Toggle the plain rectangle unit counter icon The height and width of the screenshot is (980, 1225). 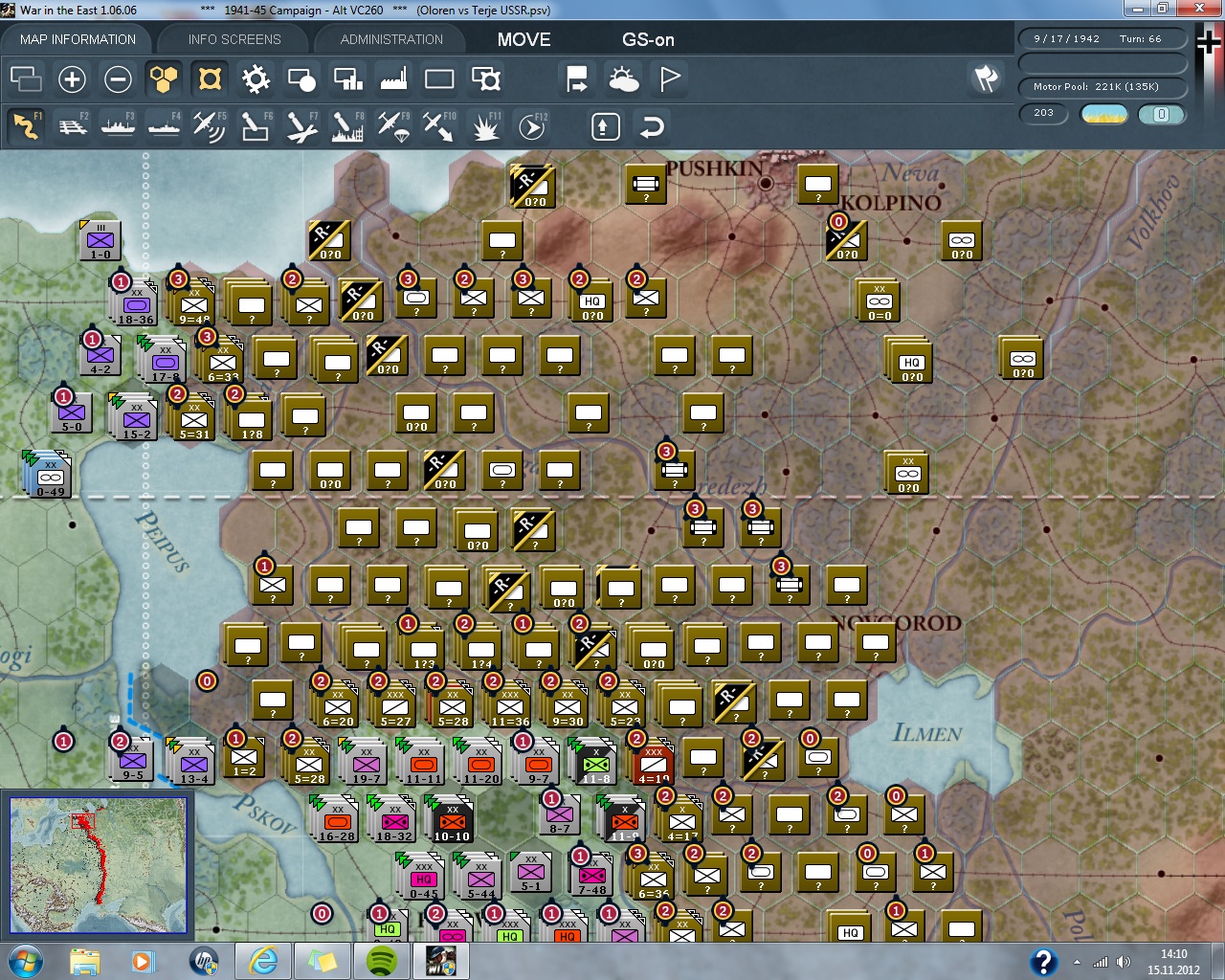click(439, 79)
